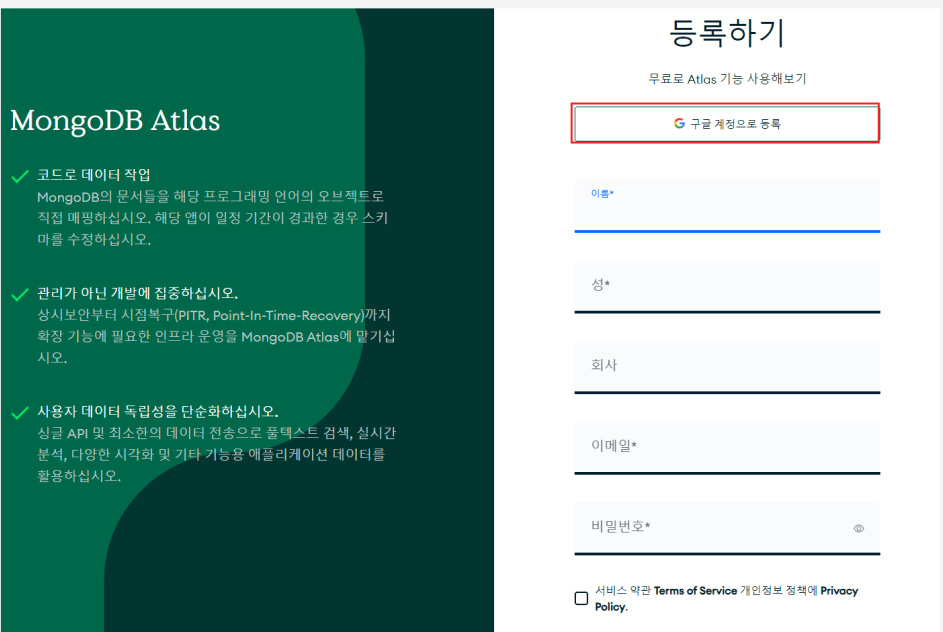Screen dimensions: 943x632
Task: Click checkmark beside '관리가 아닌 개발에 집중하십시오'
Action: [20, 294]
